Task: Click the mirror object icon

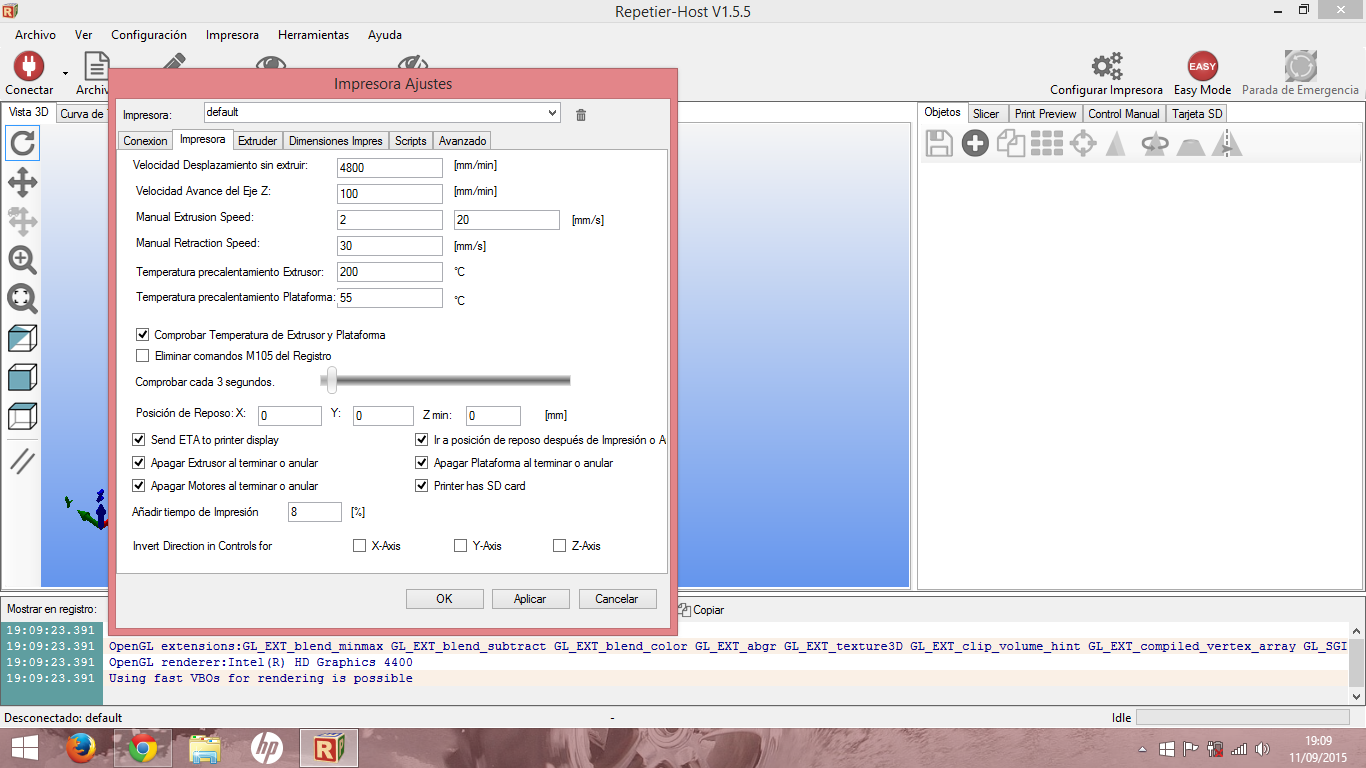Action: click(x=1227, y=144)
